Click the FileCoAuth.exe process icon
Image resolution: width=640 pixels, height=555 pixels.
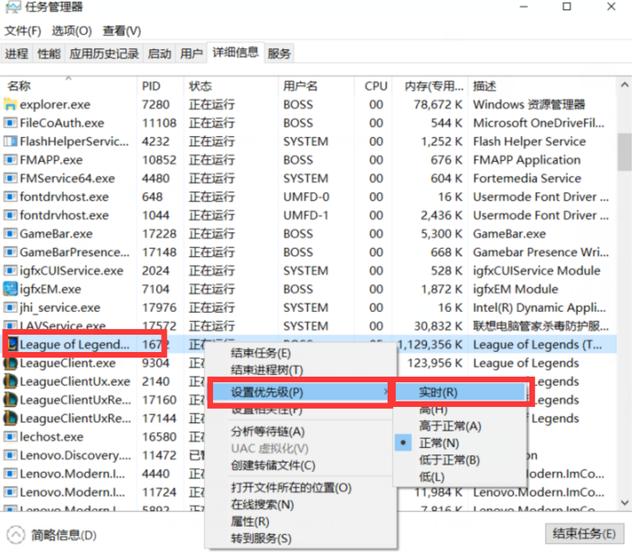[x=11, y=123]
